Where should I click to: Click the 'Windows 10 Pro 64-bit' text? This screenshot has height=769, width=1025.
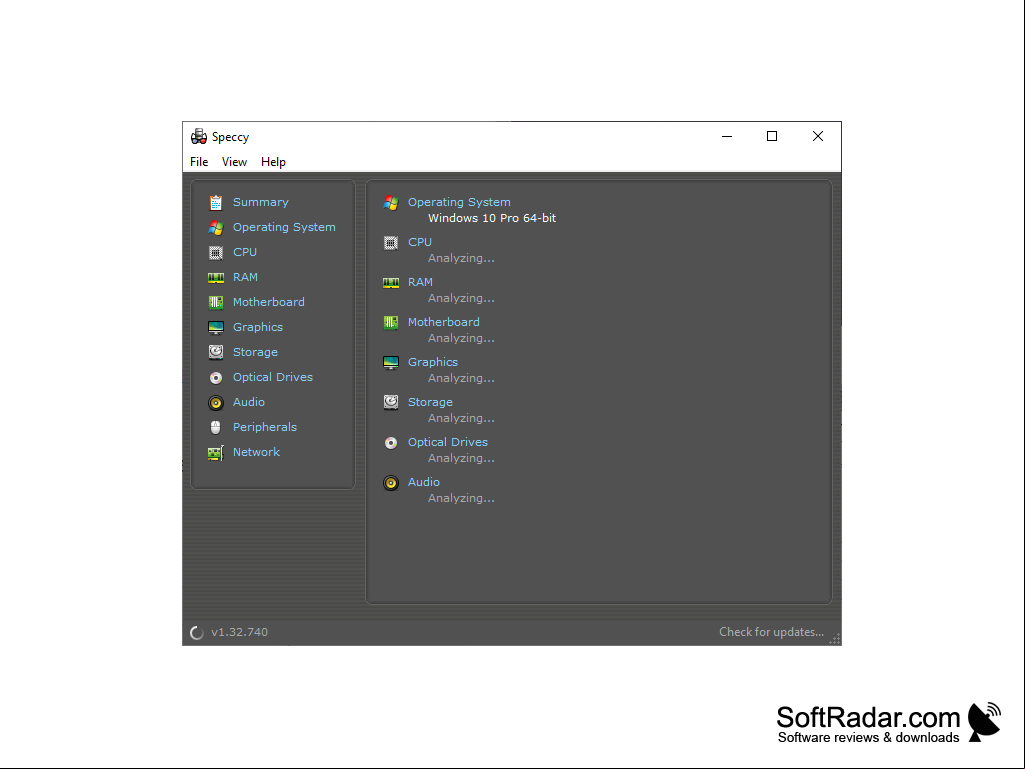point(492,218)
